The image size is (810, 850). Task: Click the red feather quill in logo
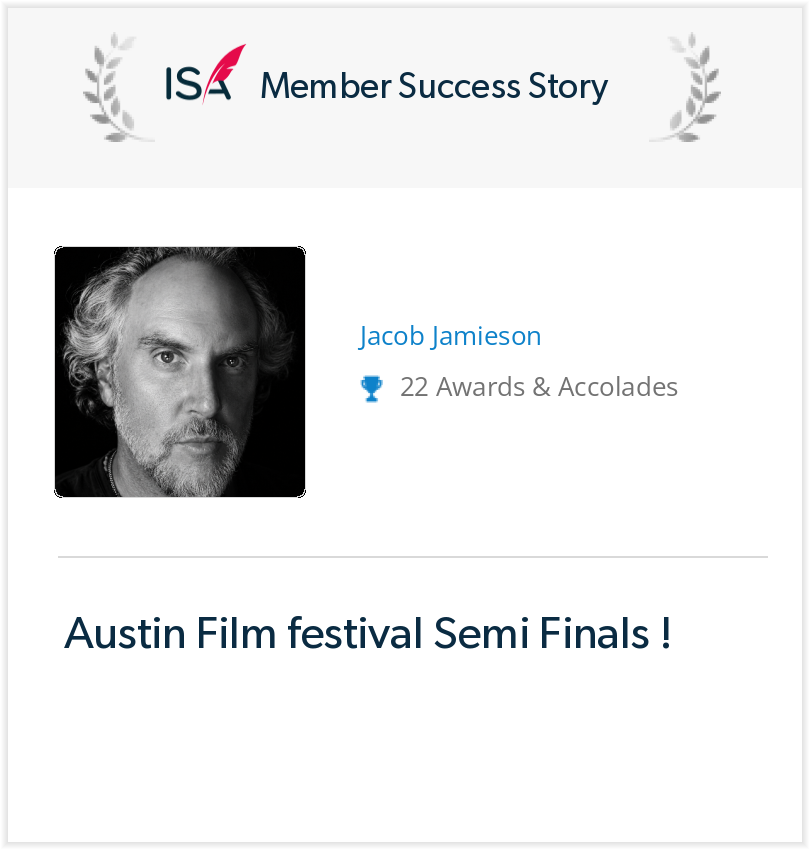pyautogui.click(x=223, y=73)
